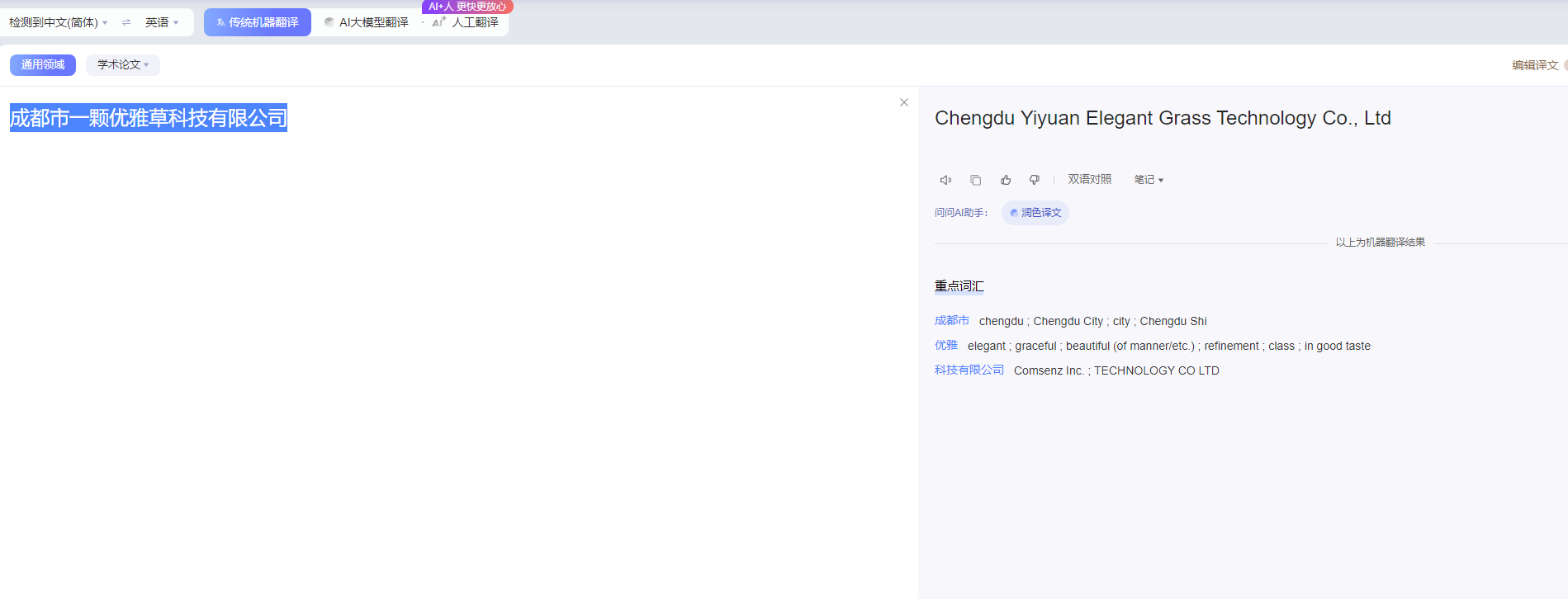Copy the translation result
Screen dimensions: 1568x599
(976, 180)
